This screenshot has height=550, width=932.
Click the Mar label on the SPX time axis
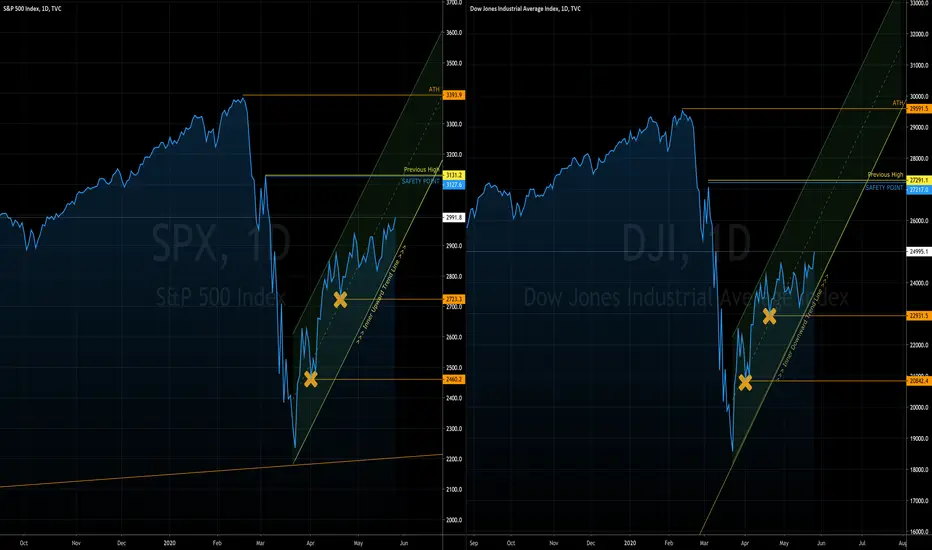pyautogui.click(x=260, y=543)
